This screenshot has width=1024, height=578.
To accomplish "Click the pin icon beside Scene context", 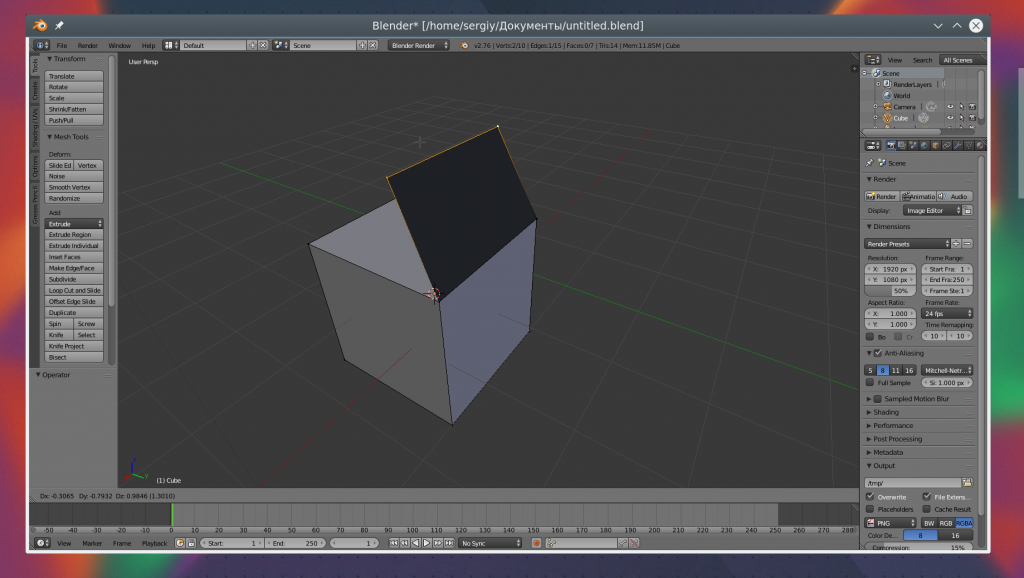I will pos(869,163).
